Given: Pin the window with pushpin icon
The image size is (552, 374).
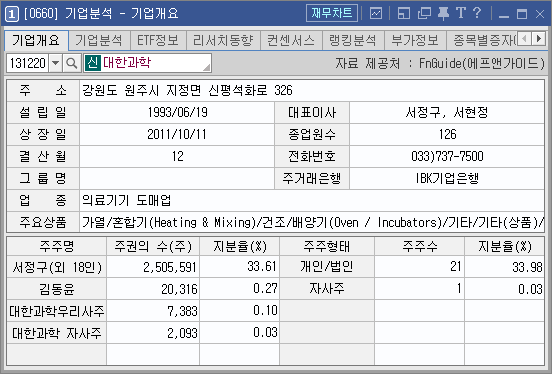Looking at the screenshot, I should click(x=443, y=14).
